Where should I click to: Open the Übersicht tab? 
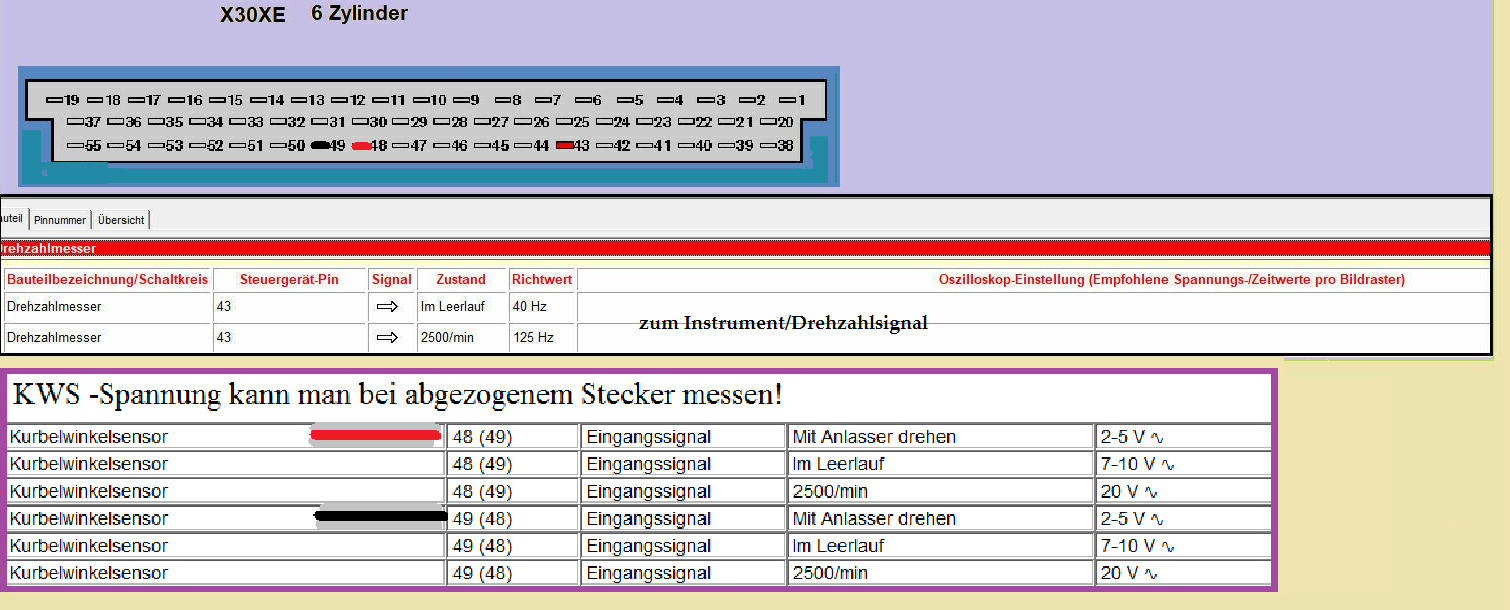click(x=121, y=220)
